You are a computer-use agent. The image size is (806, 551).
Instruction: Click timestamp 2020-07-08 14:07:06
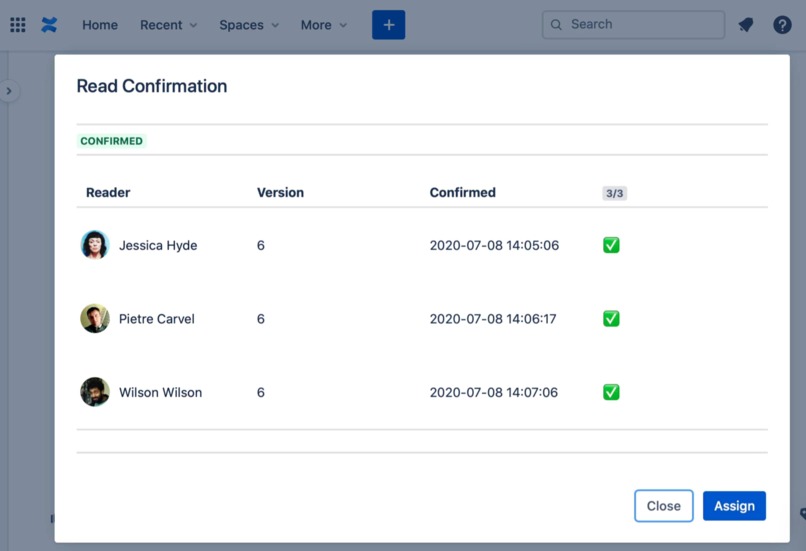493,392
